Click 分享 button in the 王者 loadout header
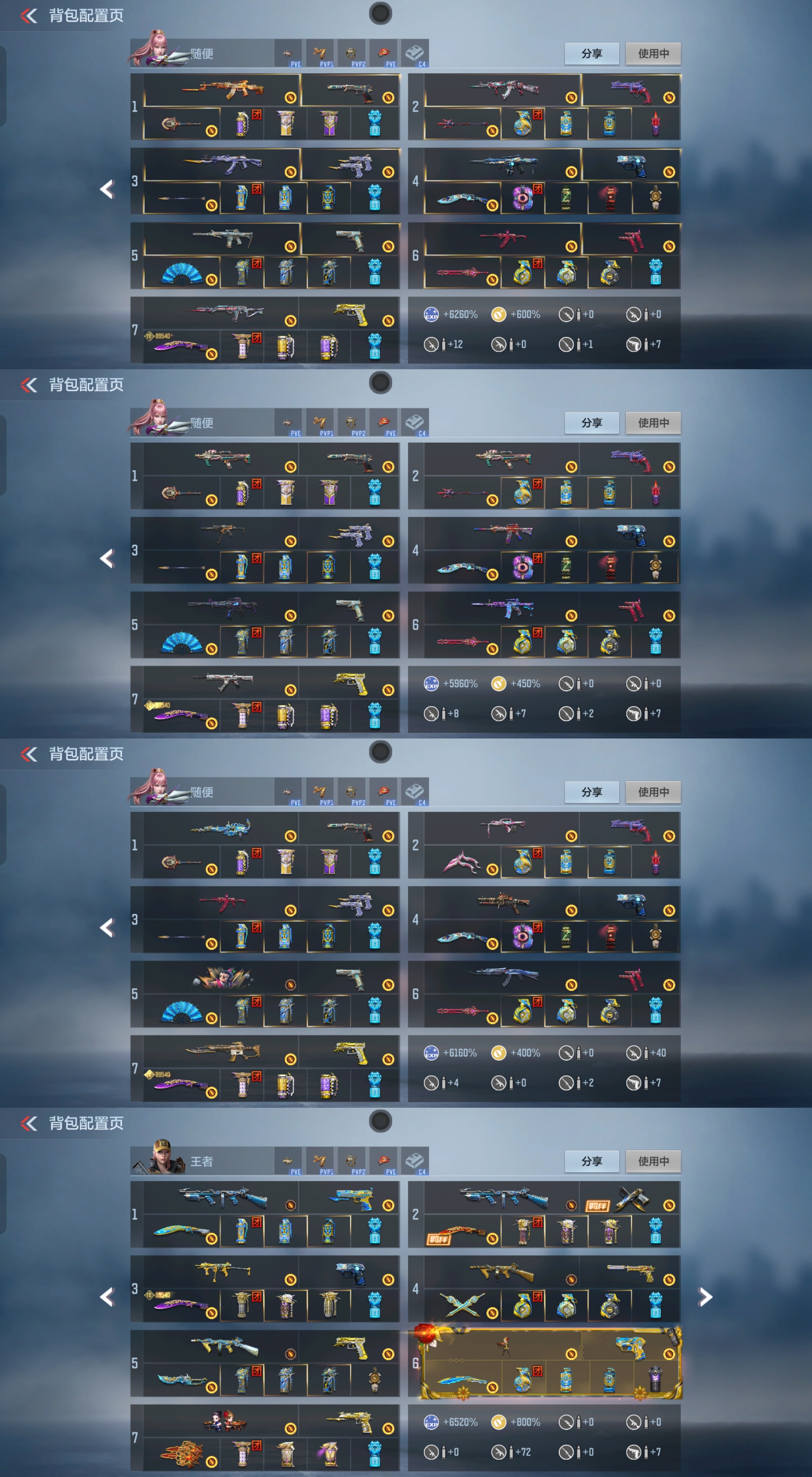Screen dimensions: 812x1477 point(592,1161)
